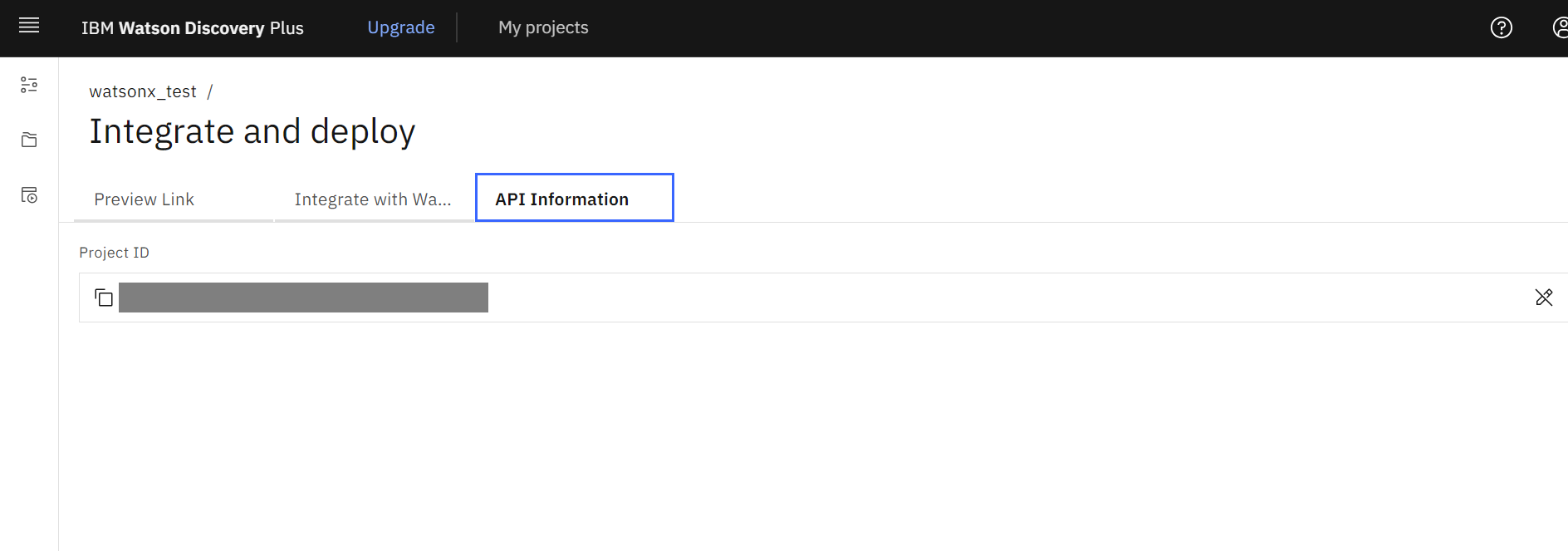Click the watsonx_test breadcrumb
This screenshot has height=551, width=1568.
(143, 91)
